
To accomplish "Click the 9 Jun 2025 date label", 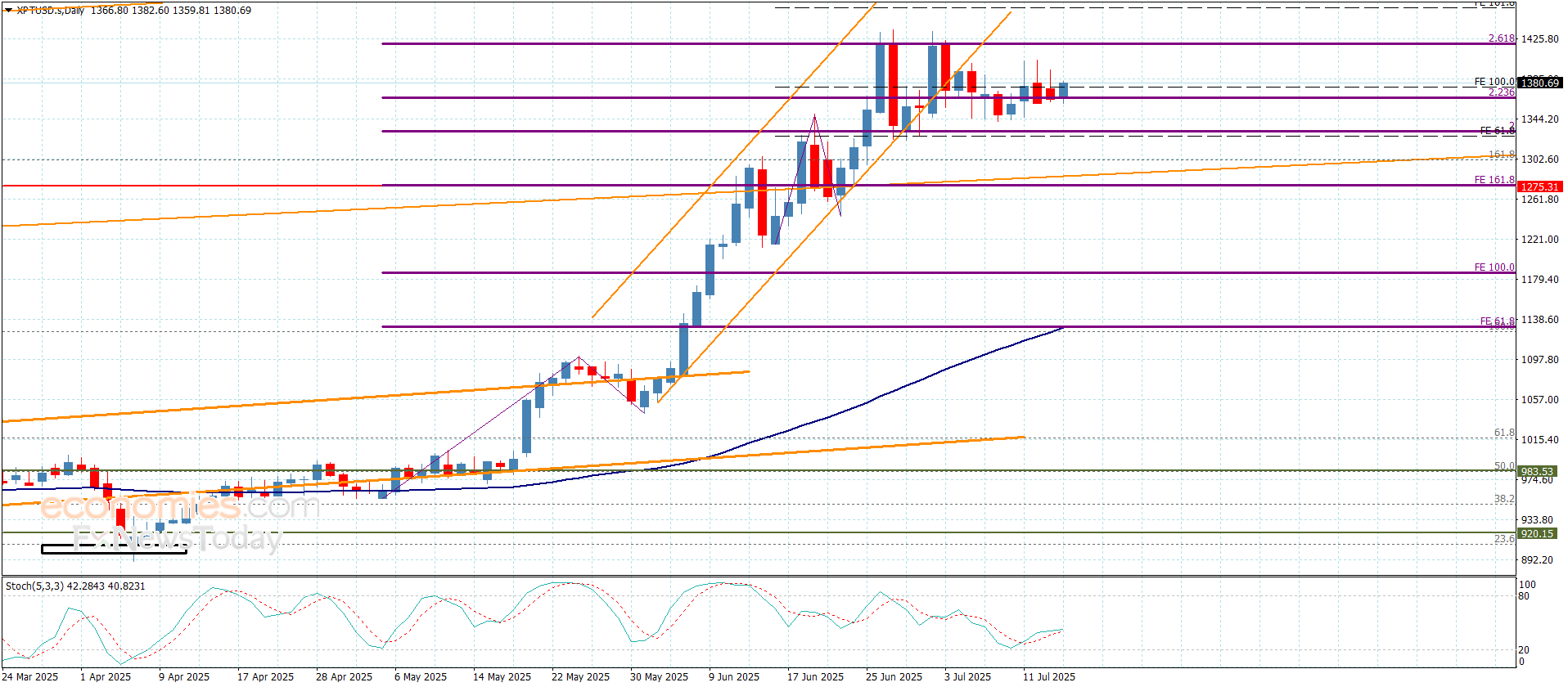I will 734,677.
